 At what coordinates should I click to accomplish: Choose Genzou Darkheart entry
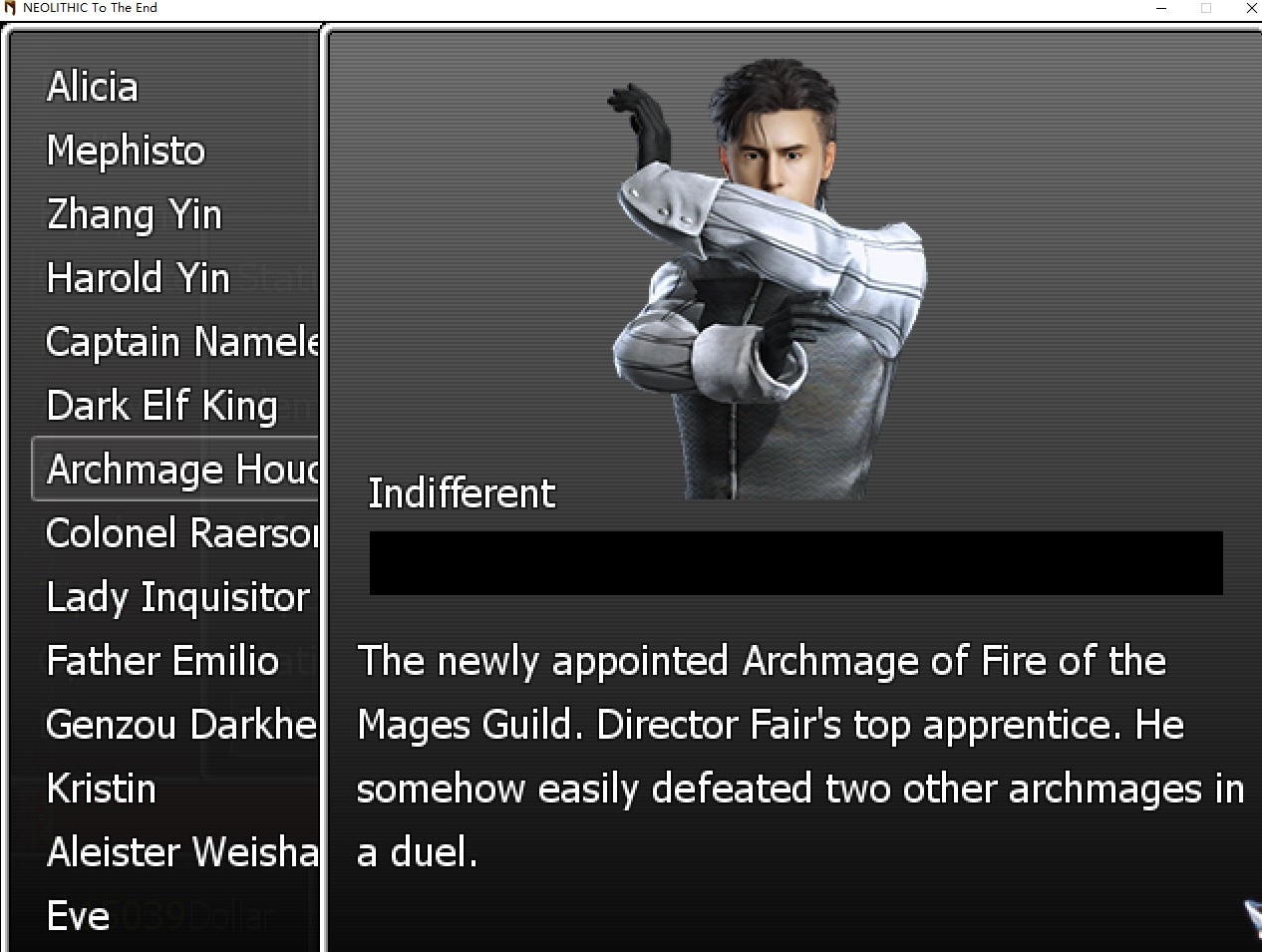tap(182, 725)
